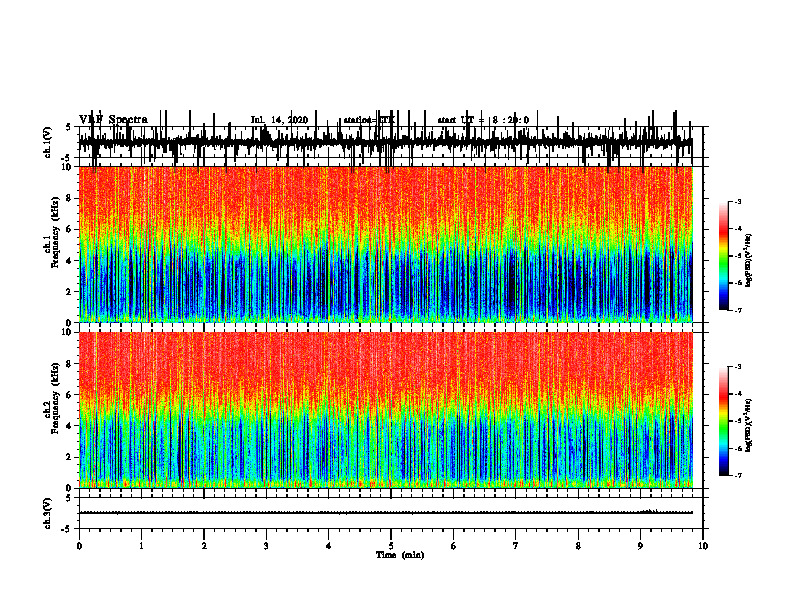
Task: Click the time tick label '6'
Action: (x=454, y=546)
